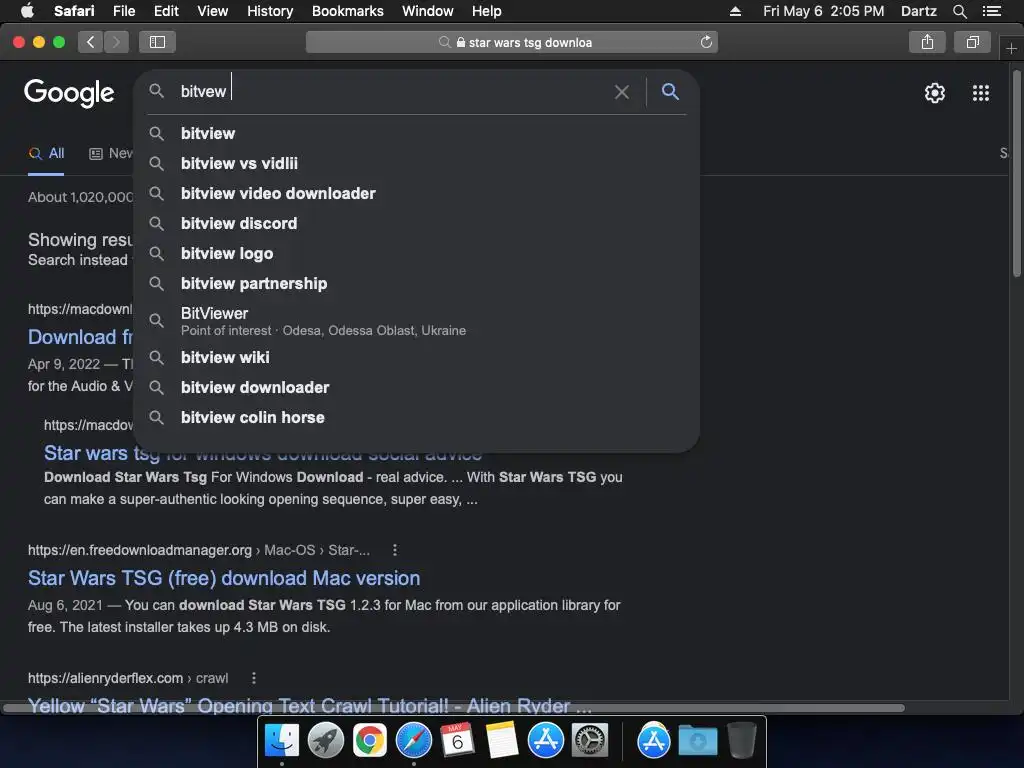Open the Help menu

tap(487, 11)
